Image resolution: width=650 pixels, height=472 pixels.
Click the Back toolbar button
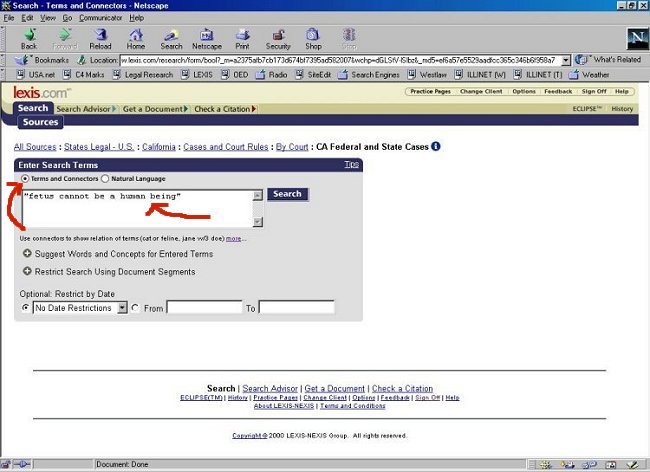(29, 39)
